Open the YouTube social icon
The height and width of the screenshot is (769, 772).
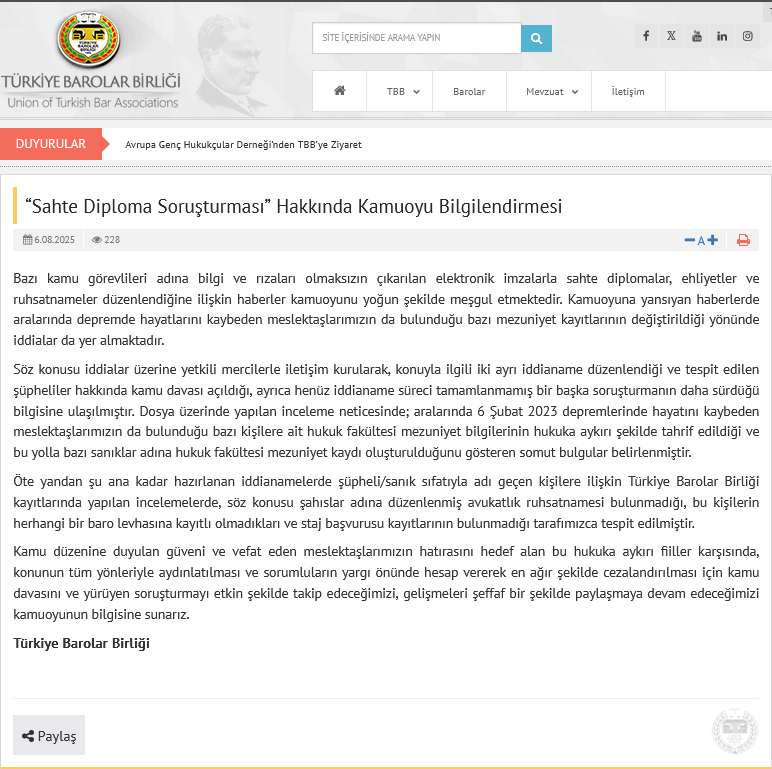(x=697, y=36)
